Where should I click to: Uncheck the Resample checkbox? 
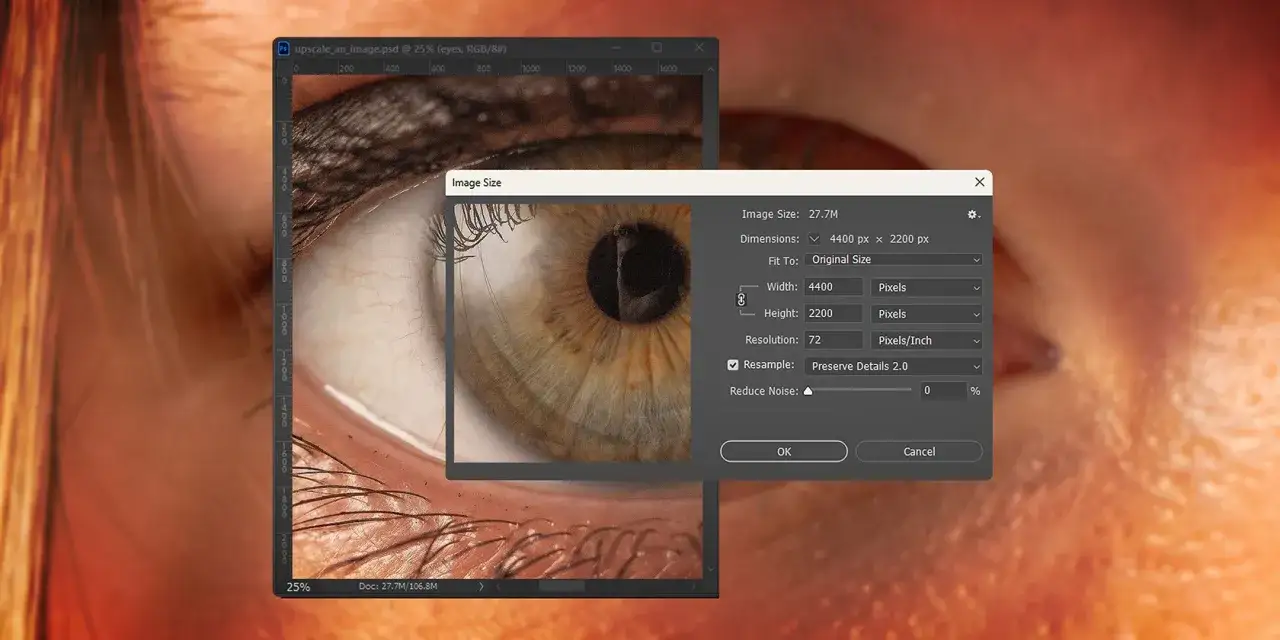[x=733, y=366]
